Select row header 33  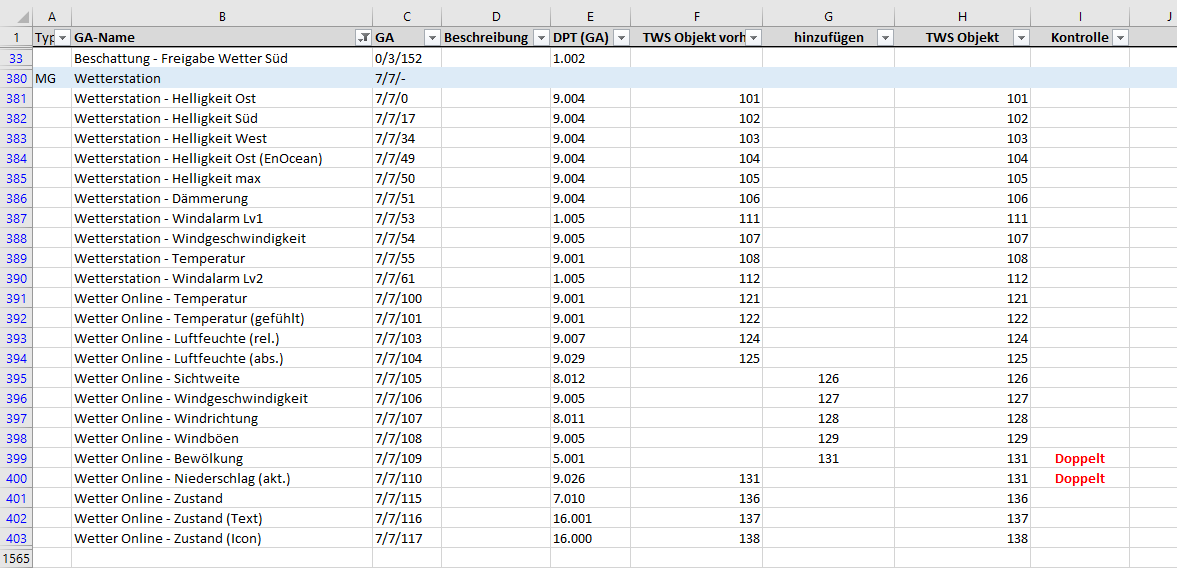coord(16,58)
